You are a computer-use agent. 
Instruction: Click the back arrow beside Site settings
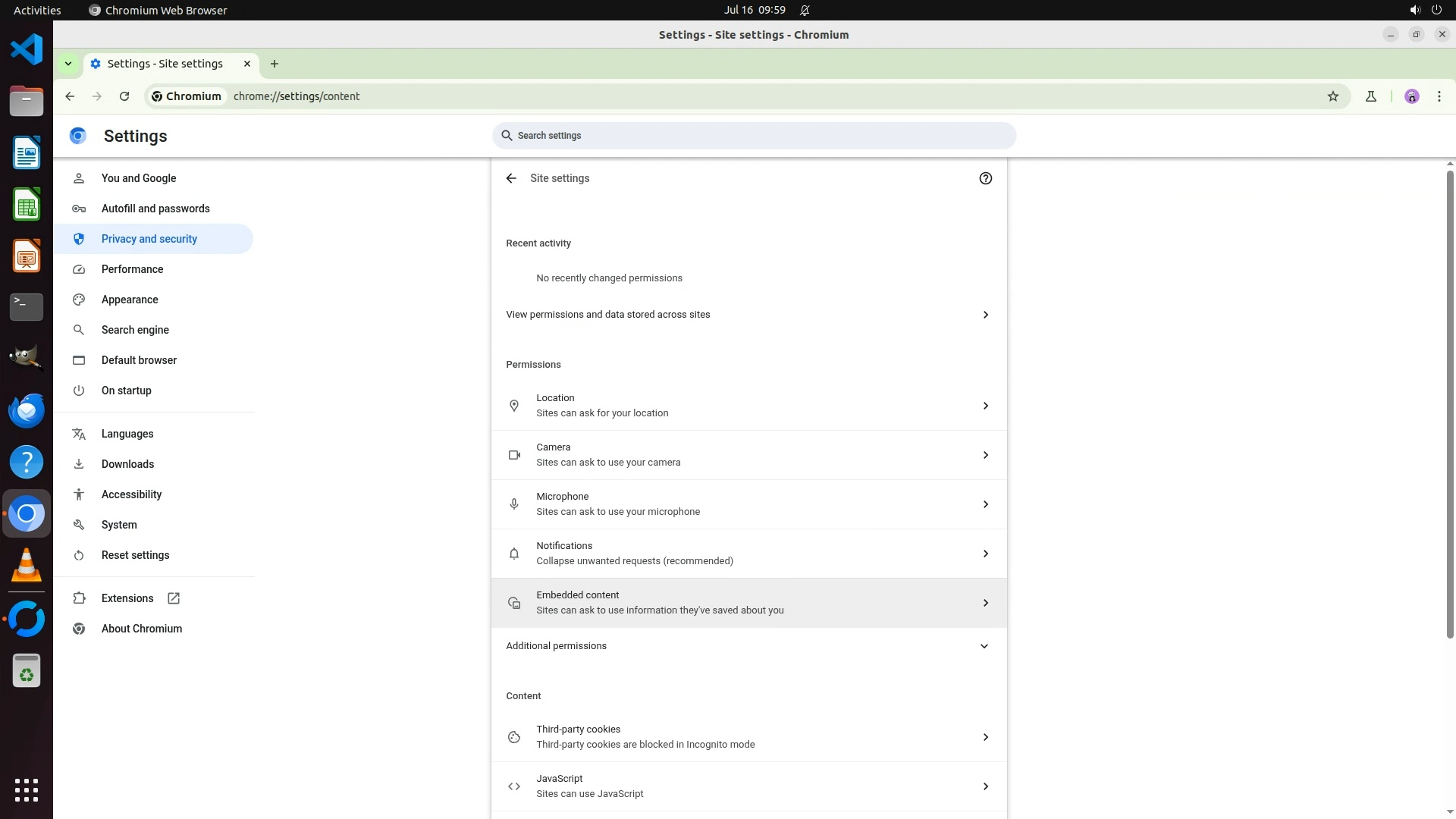pyautogui.click(x=511, y=178)
